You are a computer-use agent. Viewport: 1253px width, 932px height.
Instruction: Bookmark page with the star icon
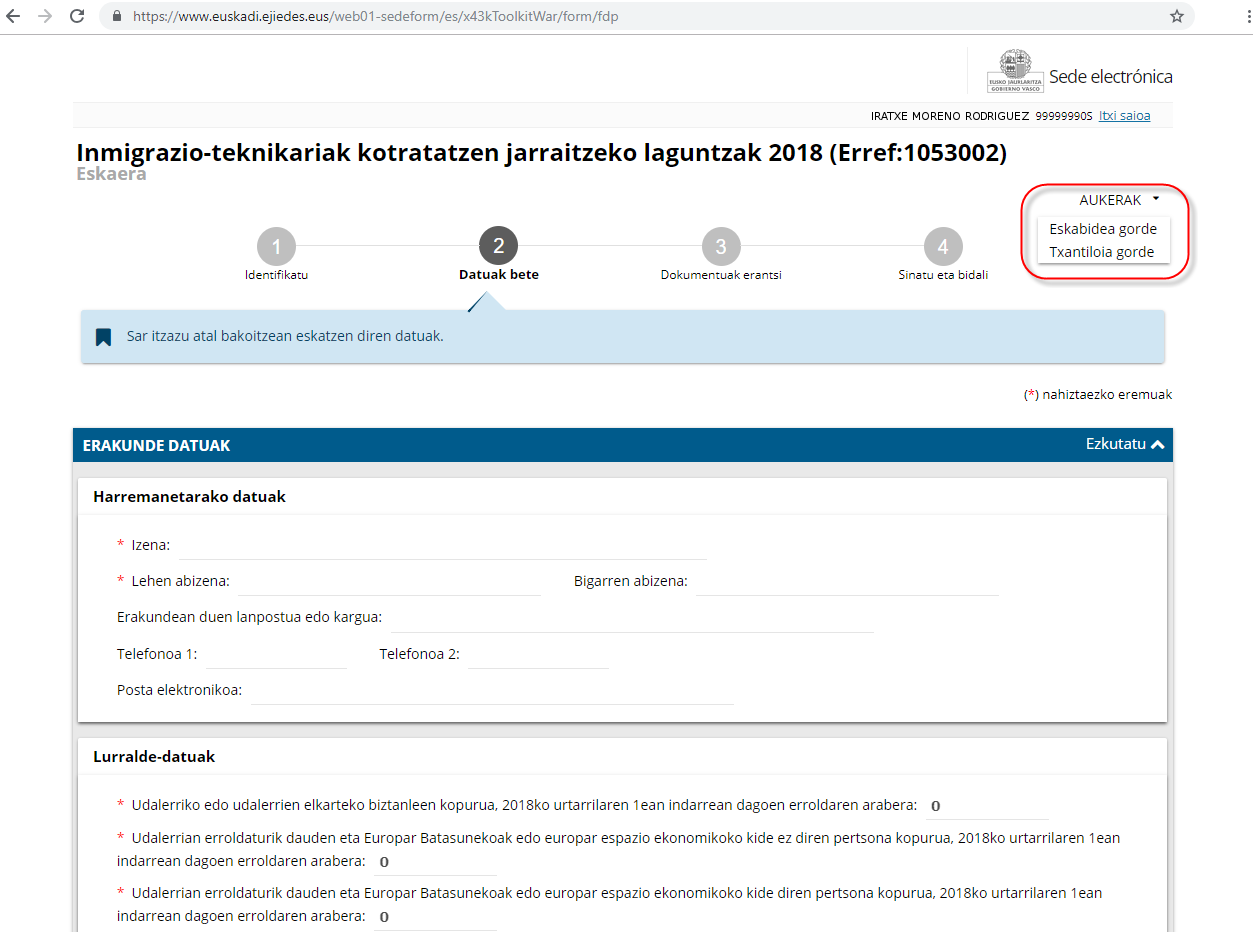tap(1177, 17)
